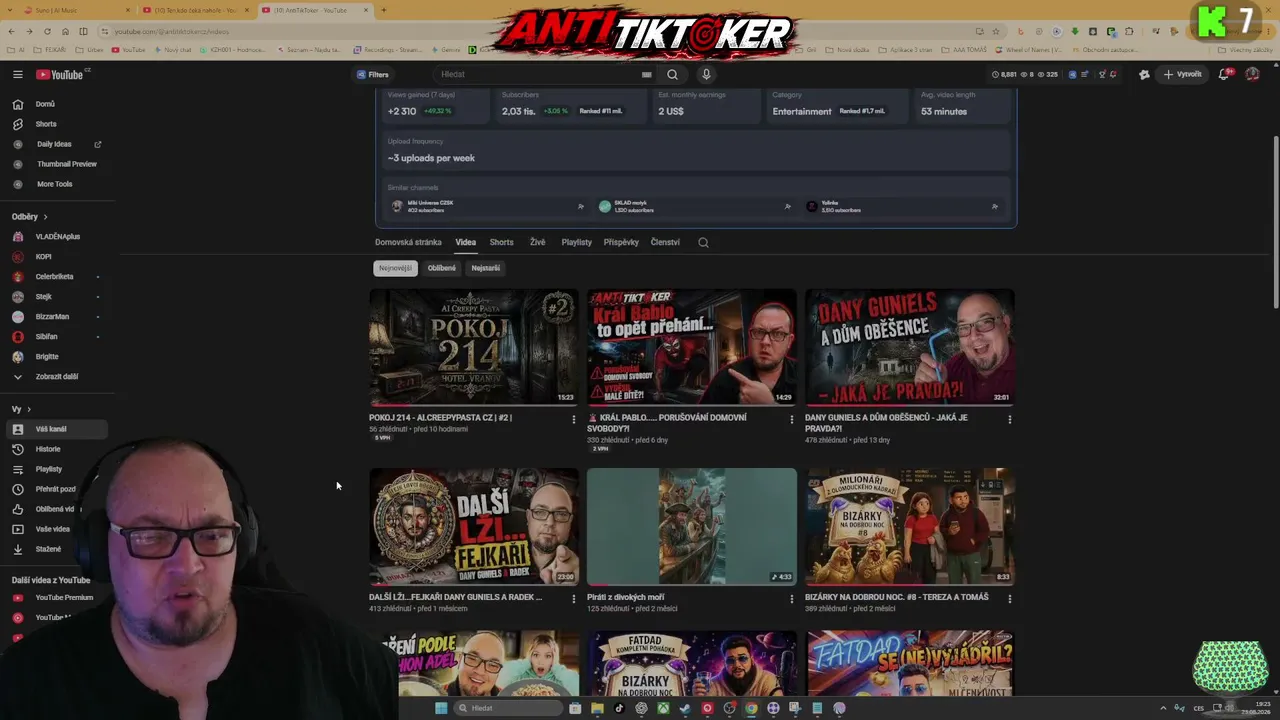
Task: Search within the channel using the magnifier
Action: pyautogui.click(x=703, y=242)
